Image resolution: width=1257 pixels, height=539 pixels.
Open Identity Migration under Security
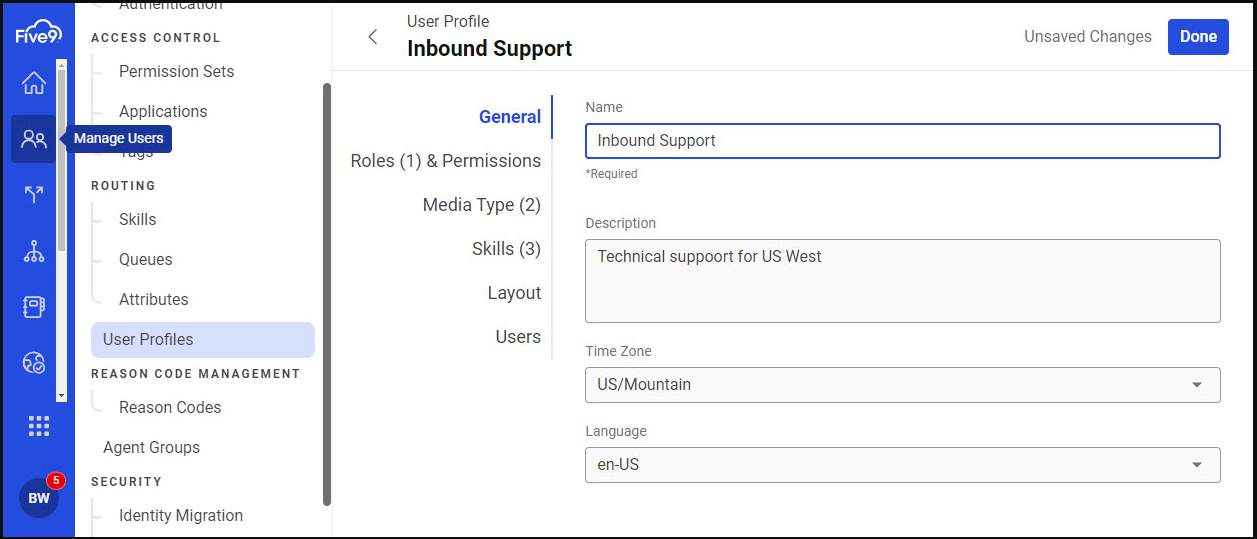click(181, 516)
